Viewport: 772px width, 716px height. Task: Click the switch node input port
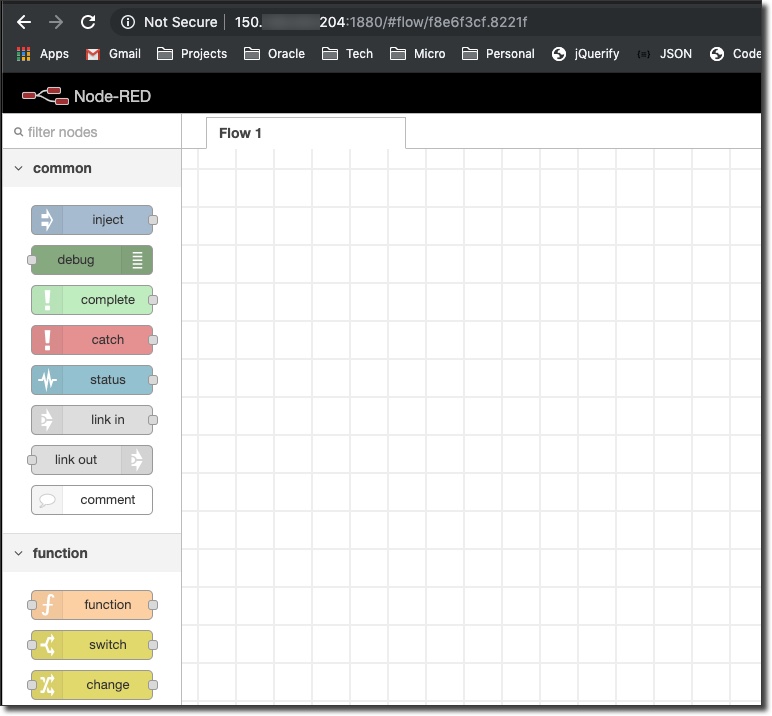point(32,645)
